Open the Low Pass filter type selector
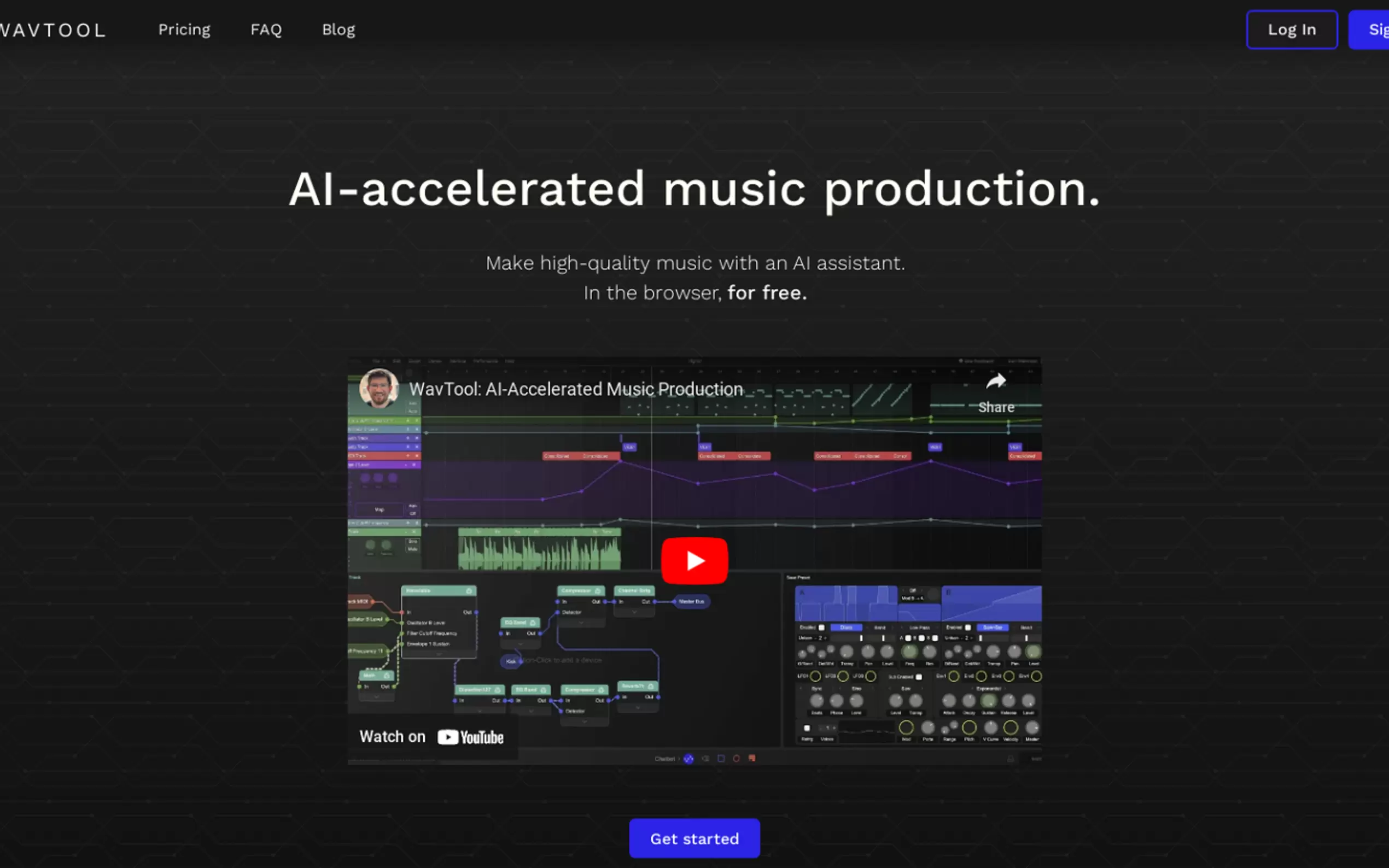Screen dimensions: 1389x868 919,628
